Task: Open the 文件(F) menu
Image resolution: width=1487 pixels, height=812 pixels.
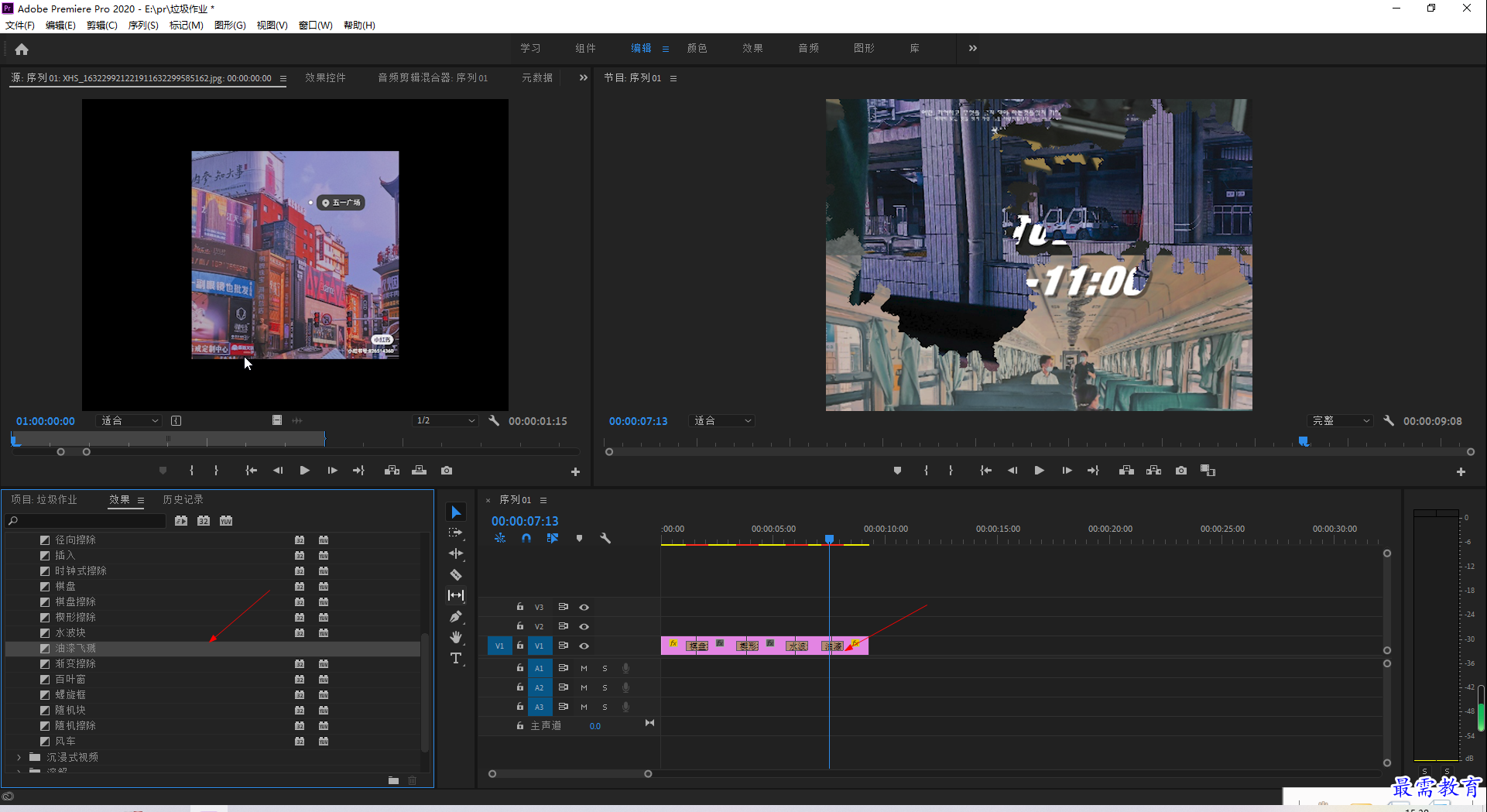Action: point(20,26)
